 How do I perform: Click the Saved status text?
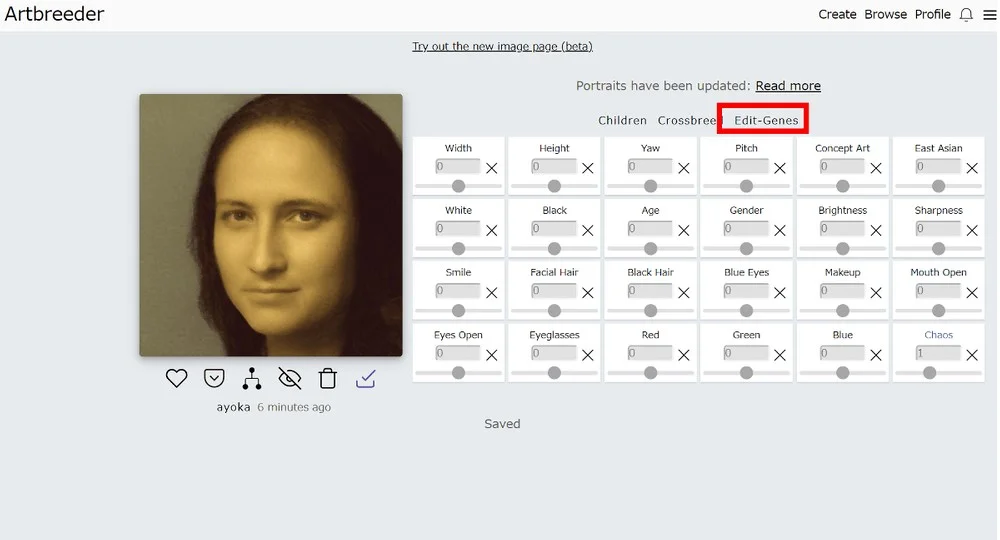click(x=502, y=424)
